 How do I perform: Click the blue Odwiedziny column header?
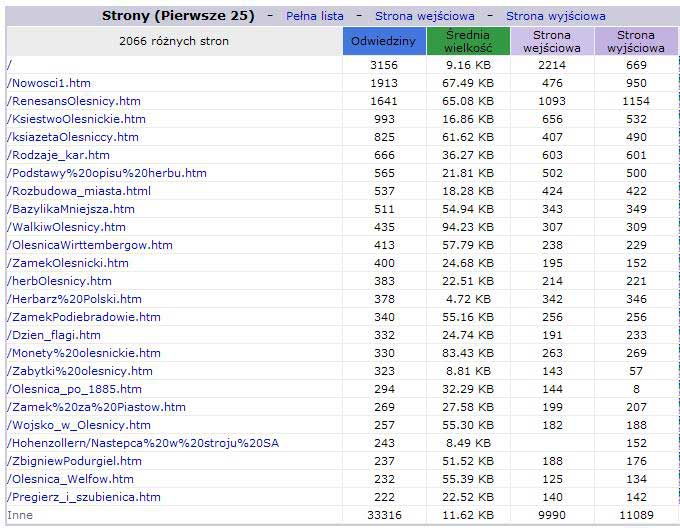click(384, 41)
